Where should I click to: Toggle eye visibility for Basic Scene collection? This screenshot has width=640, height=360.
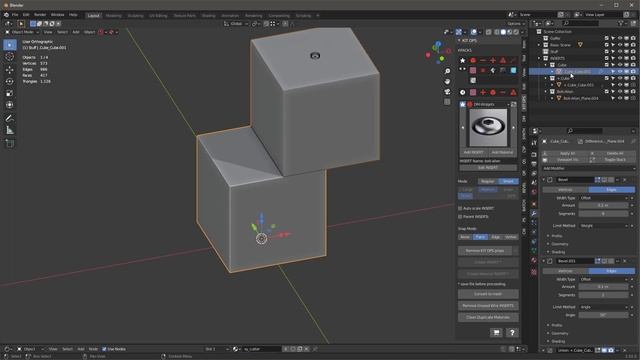click(620, 44)
